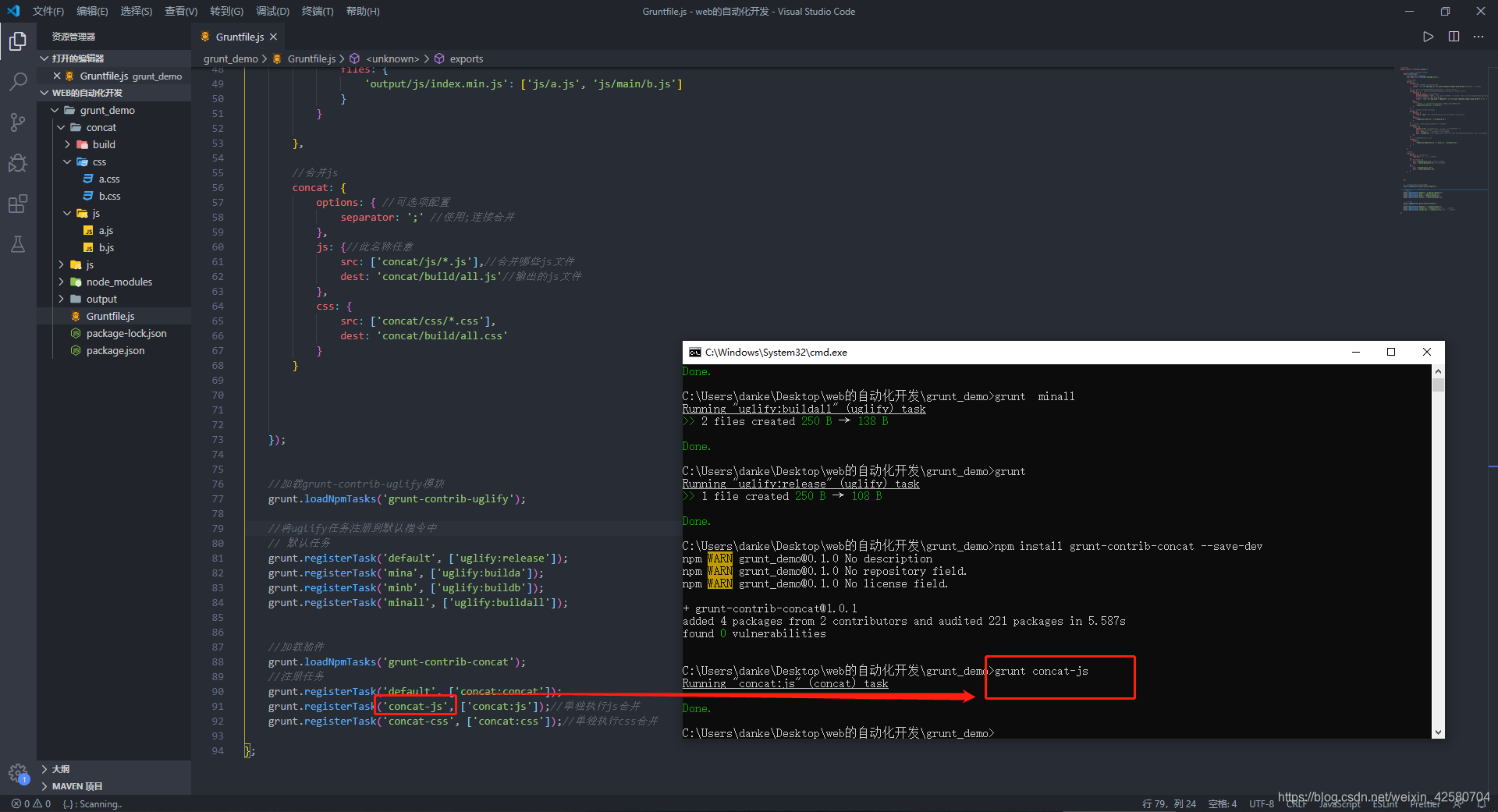Collapse the WEB的自动化开发 workspace section
1498x812 pixels.
coord(44,93)
